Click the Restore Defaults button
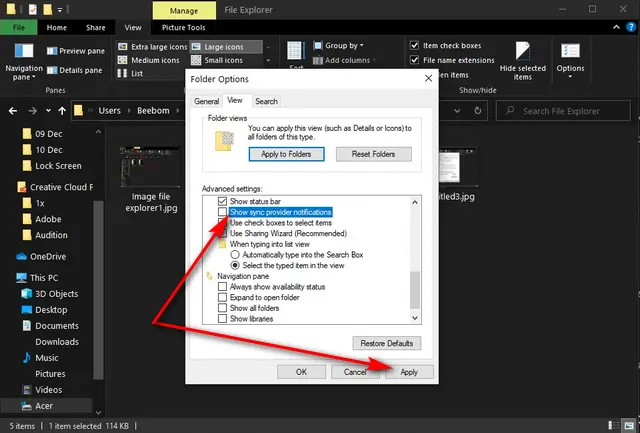Image resolution: width=640 pixels, height=433 pixels. pyautogui.click(x=387, y=343)
